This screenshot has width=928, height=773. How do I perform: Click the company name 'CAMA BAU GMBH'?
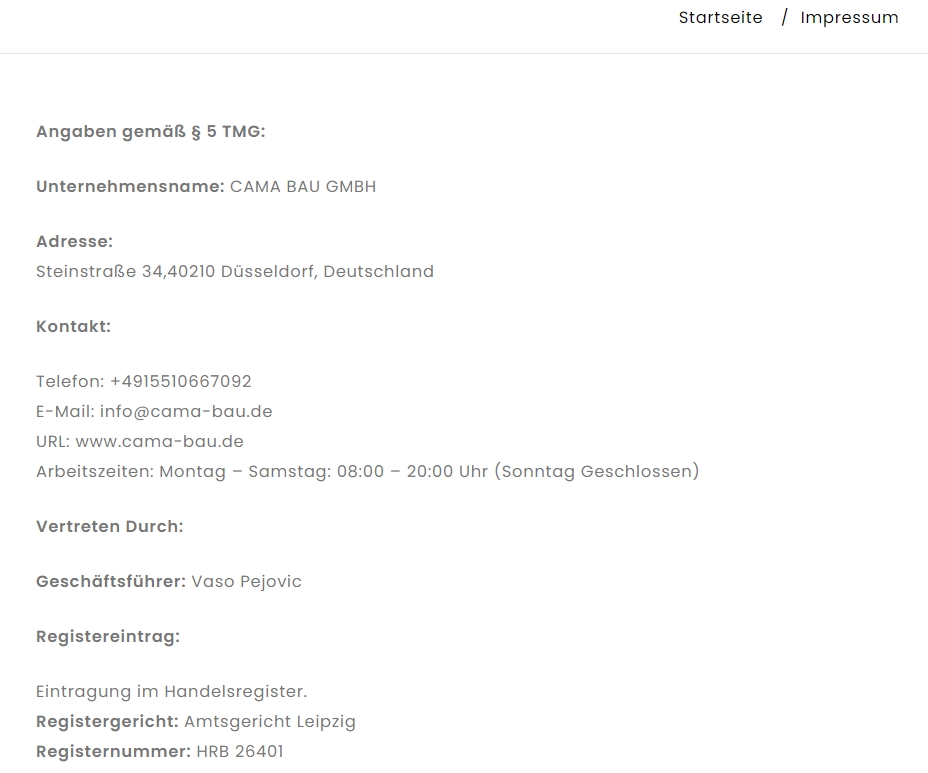click(303, 186)
